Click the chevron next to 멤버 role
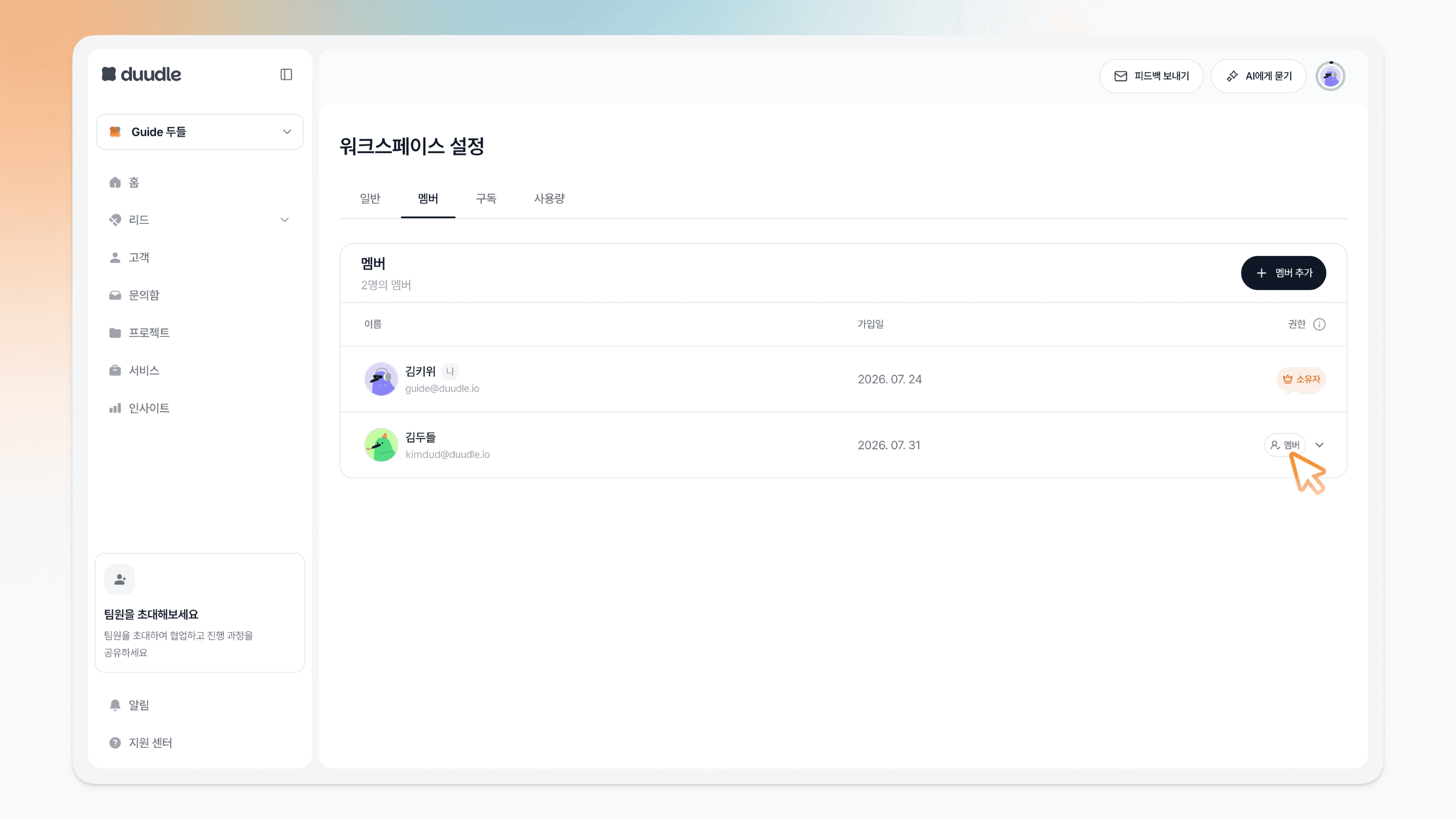Viewport: 1456px width, 819px height. click(x=1319, y=445)
